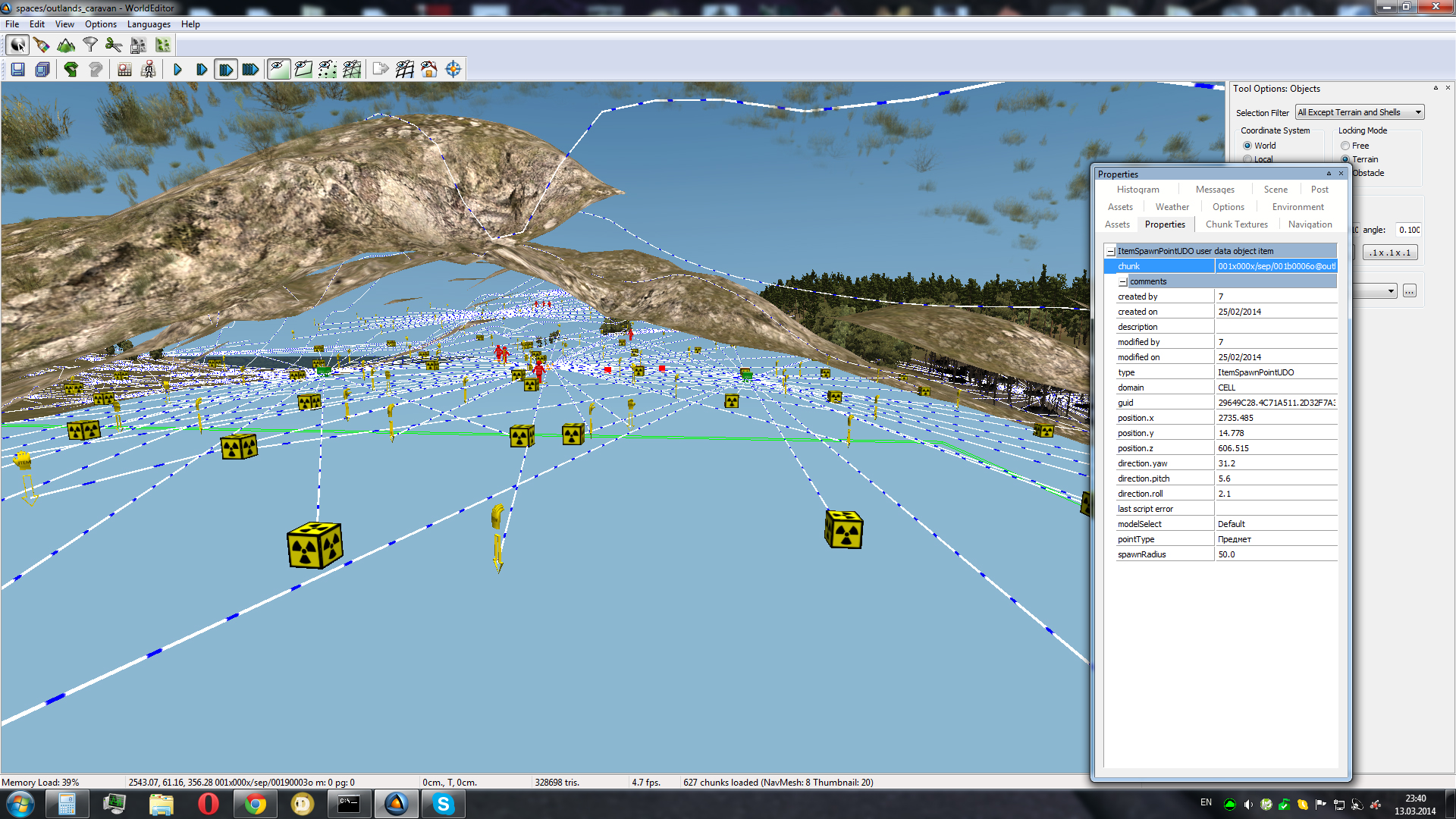This screenshot has height=819, width=1456.
Task: Select Free locking mode radio button
Action: pos(1345,146)
